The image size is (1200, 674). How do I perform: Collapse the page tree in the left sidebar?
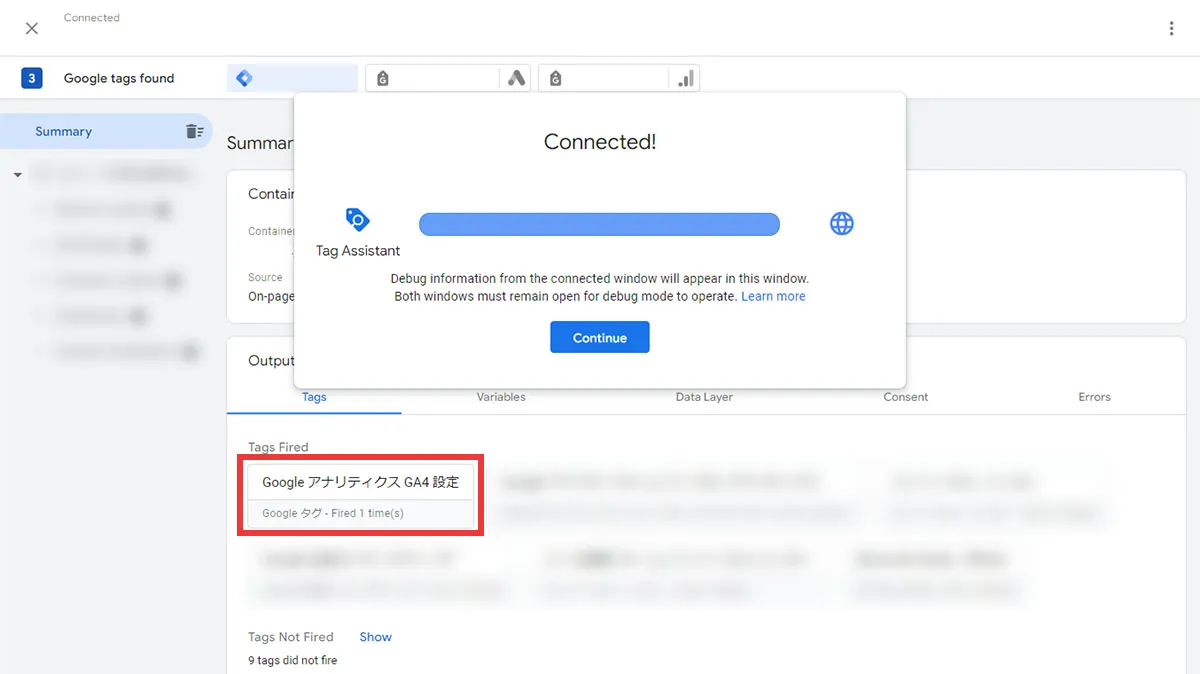16,172
